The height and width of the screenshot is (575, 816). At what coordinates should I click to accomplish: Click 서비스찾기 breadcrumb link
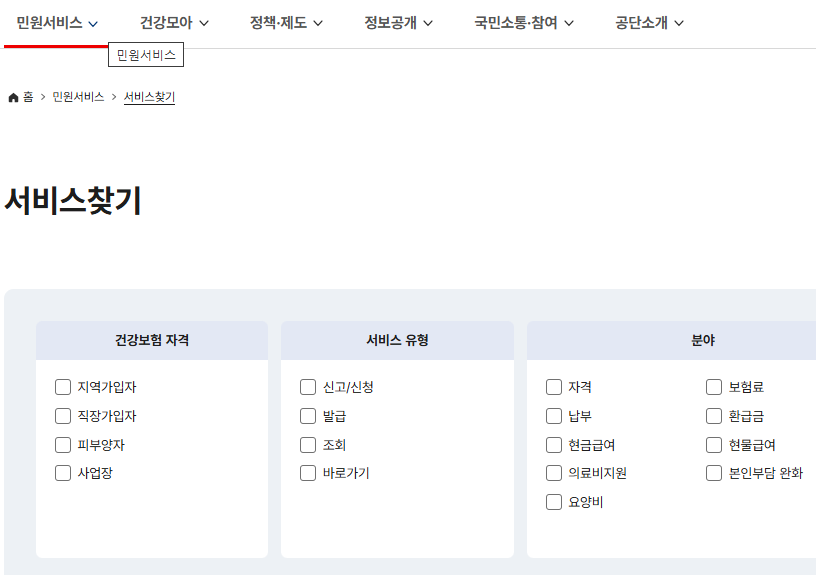149,97
